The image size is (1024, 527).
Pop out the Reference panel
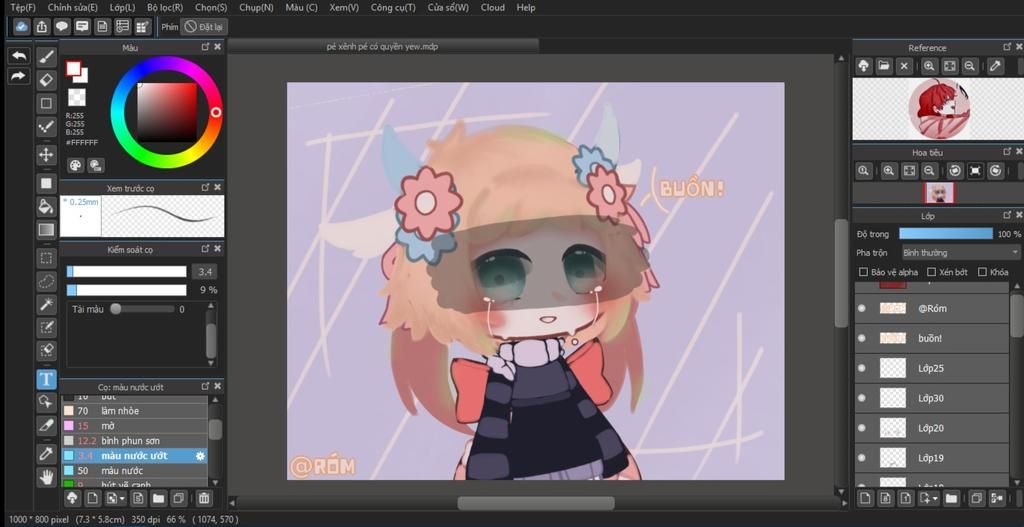click(1007, 47)
